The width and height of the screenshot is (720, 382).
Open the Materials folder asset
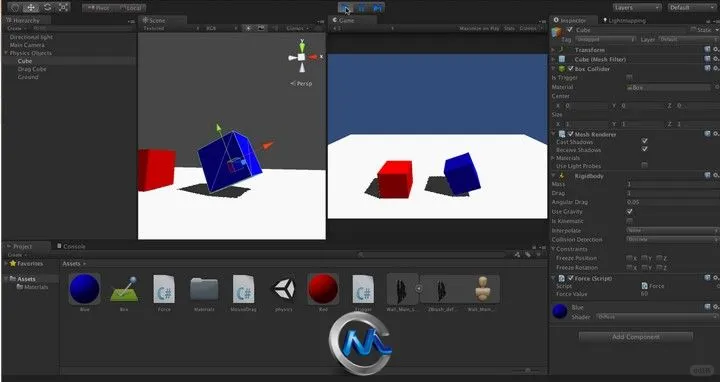204,289
